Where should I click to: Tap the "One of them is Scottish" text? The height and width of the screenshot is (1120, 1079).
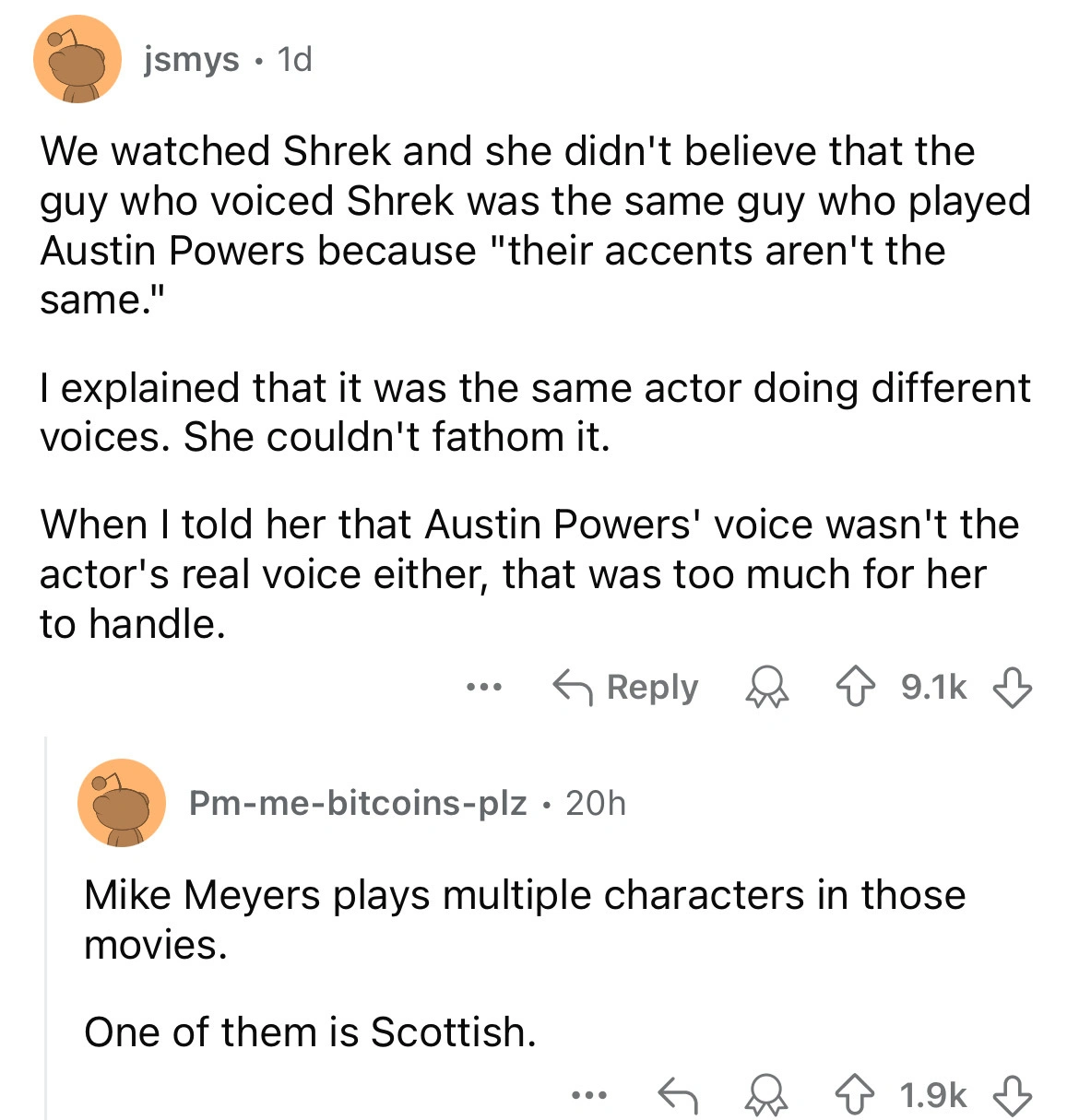pos(310,1032)
